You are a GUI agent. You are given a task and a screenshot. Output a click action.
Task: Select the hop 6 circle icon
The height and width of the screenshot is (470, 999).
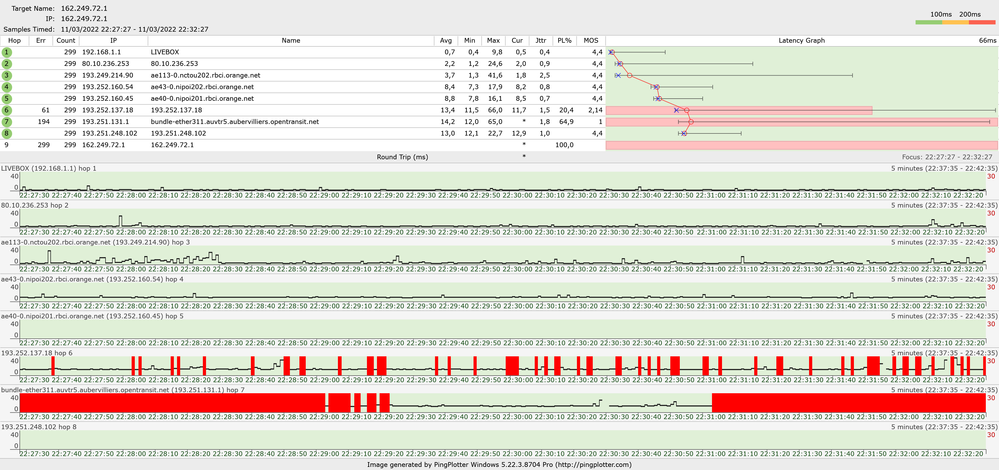7,110
